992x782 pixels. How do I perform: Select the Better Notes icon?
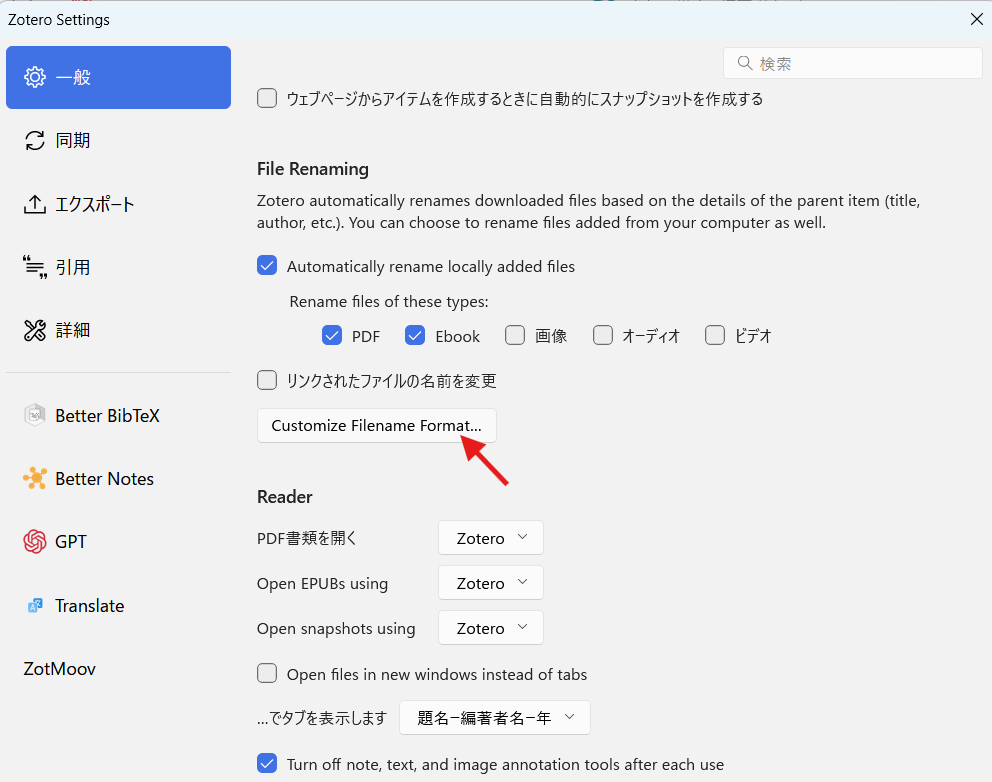[x=35, y=479]
